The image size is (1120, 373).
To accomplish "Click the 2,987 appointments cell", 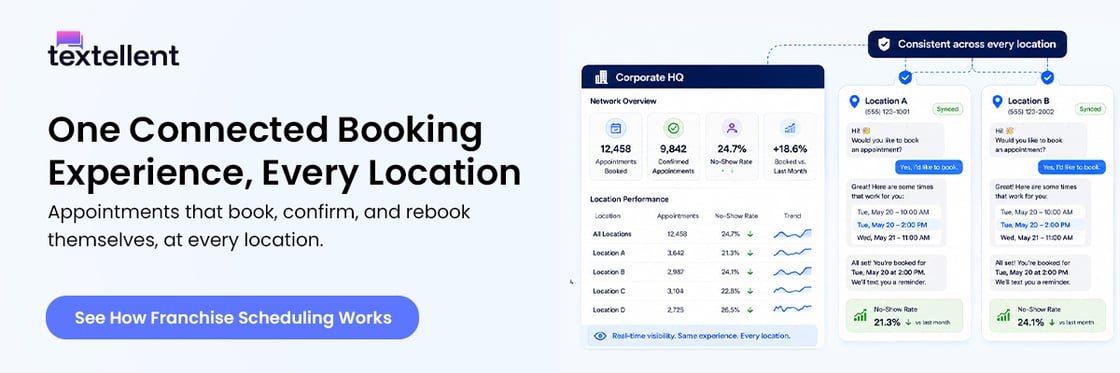I will [676, 272].
